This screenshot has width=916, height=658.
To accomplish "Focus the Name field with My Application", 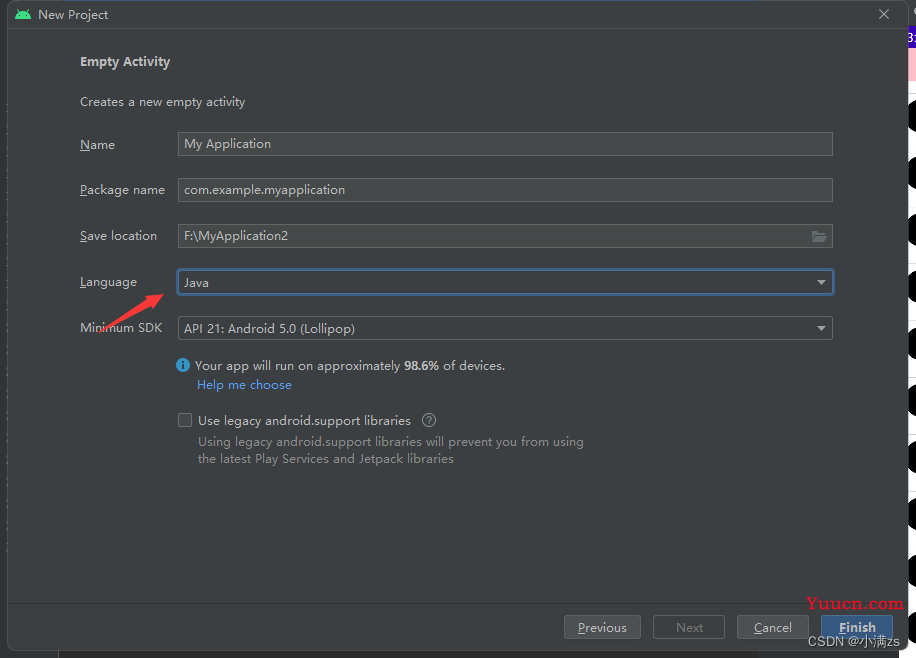I will (x=505, y=144).
